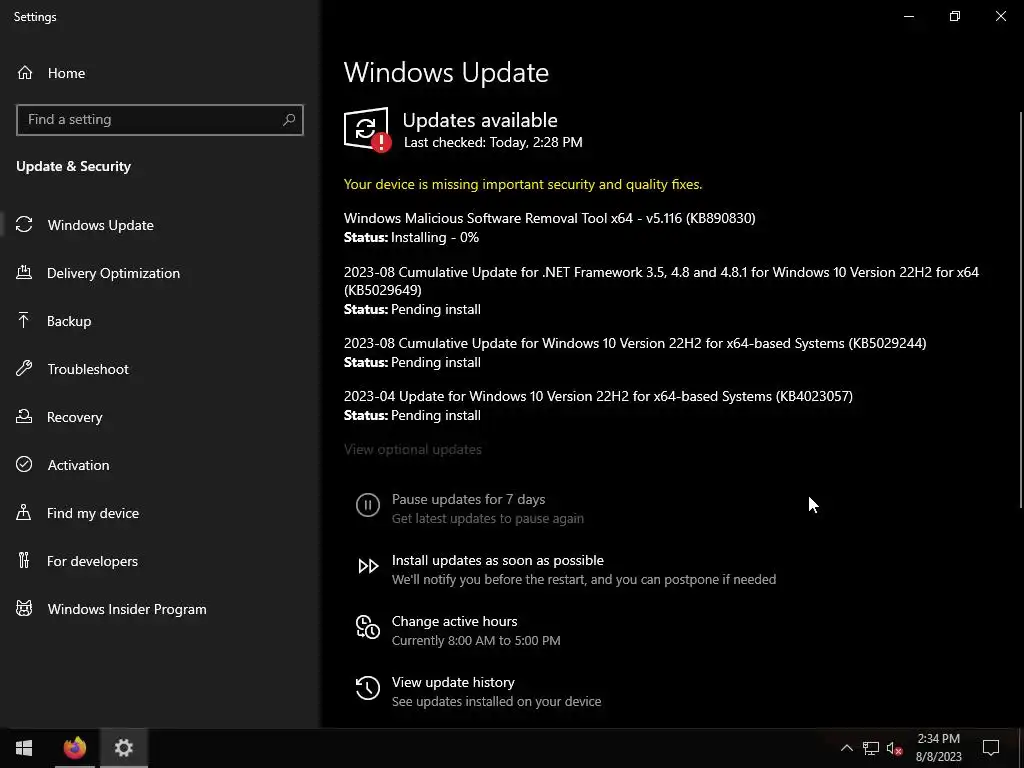Click the Delivery Optimization icon

[x=24, y=272]
